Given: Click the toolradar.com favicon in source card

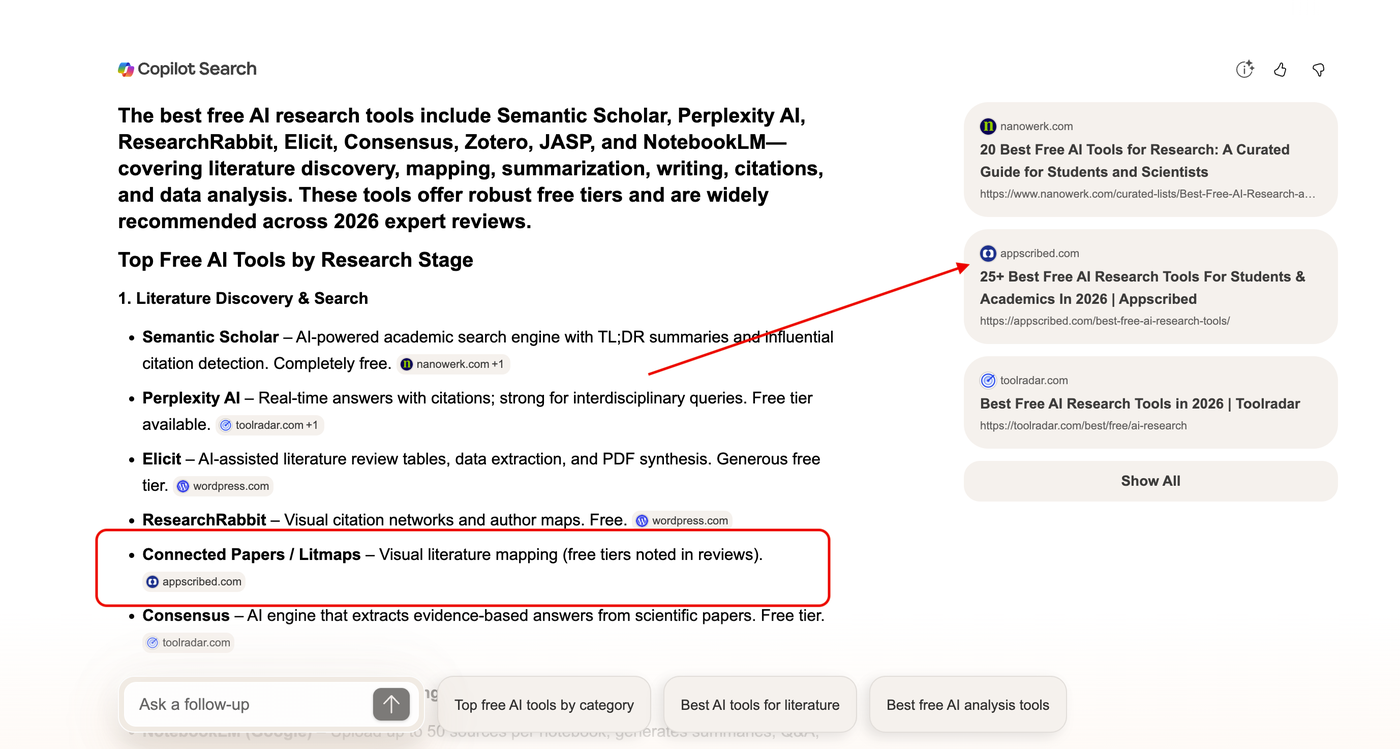Looking at the screenshot, I should (988, 380).
